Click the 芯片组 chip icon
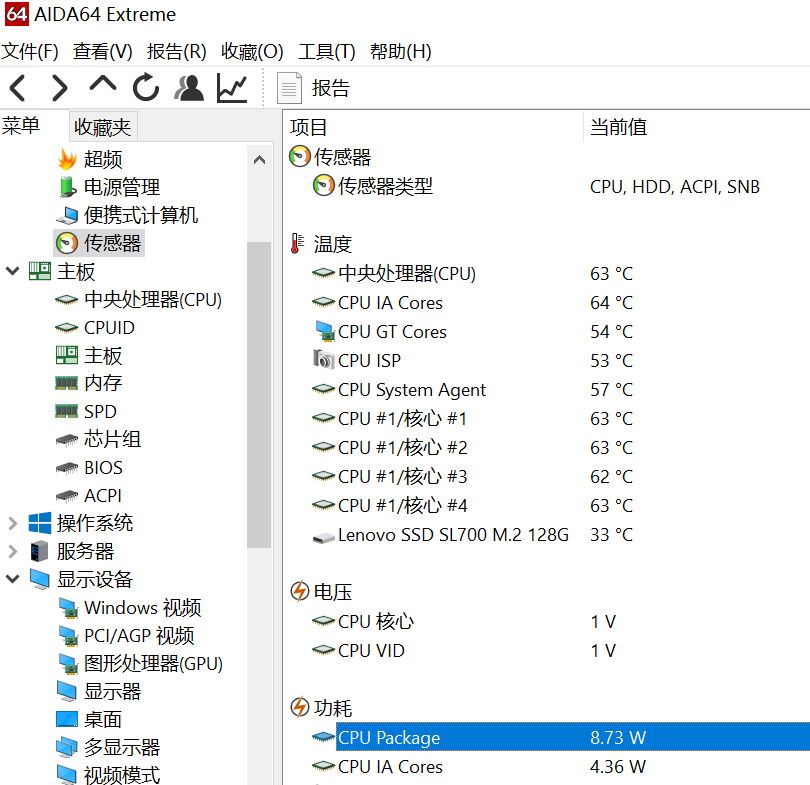This screenshot has height=785, width=810. tap(67, 439)
